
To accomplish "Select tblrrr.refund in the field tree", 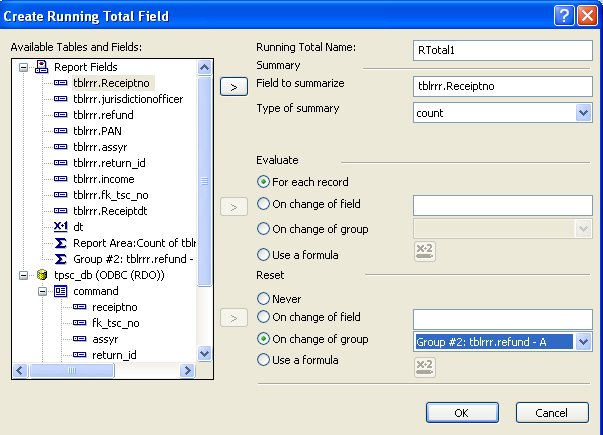I will [x=103, y=115].
